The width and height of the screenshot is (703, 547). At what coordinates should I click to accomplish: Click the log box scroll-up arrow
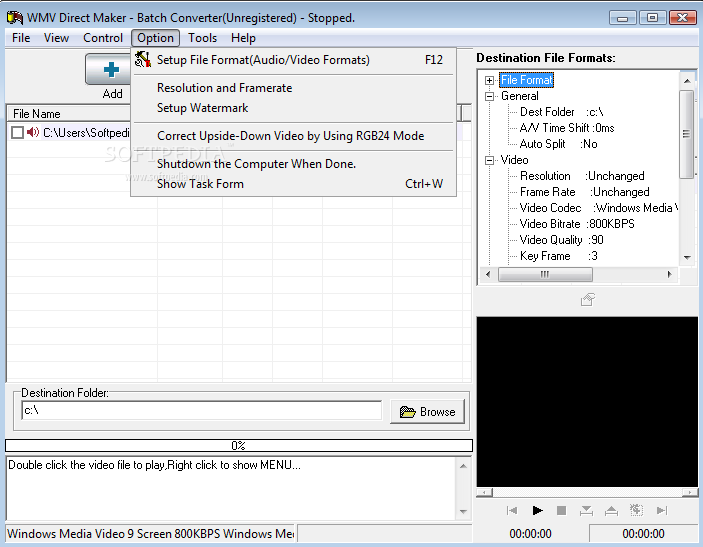pyautogui.click(x=463, y=466)
